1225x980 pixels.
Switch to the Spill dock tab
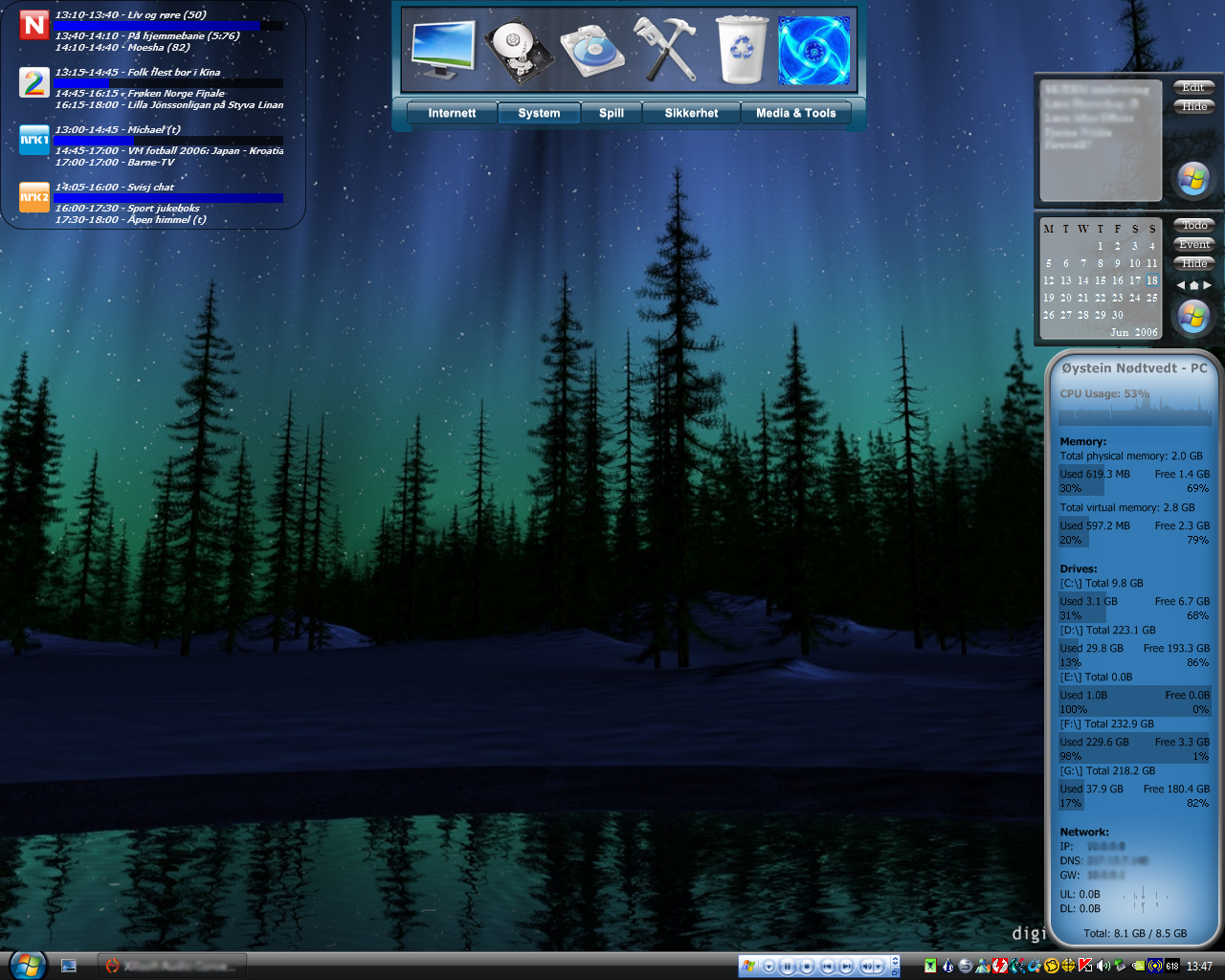coord(612,113)
